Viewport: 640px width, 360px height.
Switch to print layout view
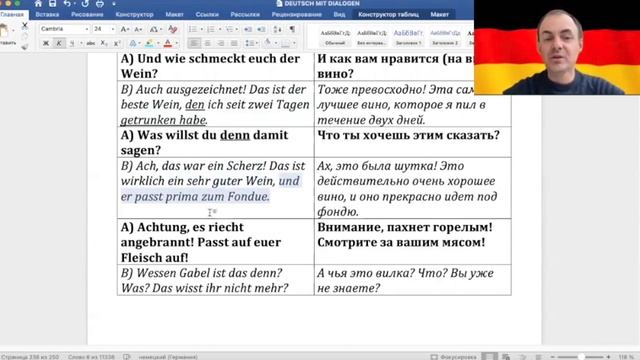489,357
